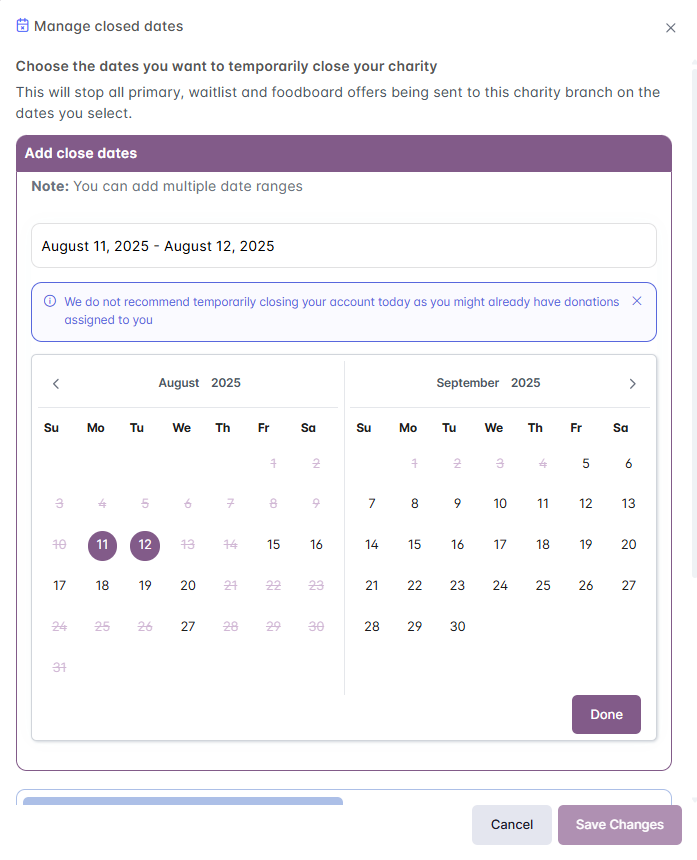Click the September month label
The height and width of the screenshot is (860, 697).
point(468,383)
